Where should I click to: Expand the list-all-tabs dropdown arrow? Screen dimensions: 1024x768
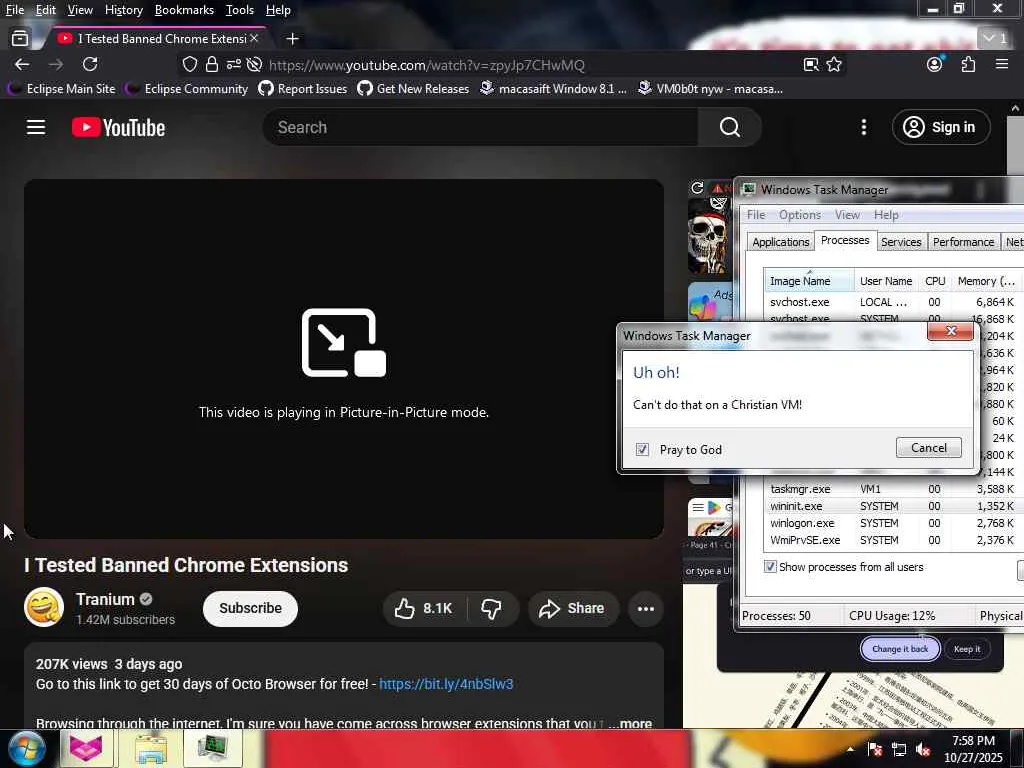point(996,39)
